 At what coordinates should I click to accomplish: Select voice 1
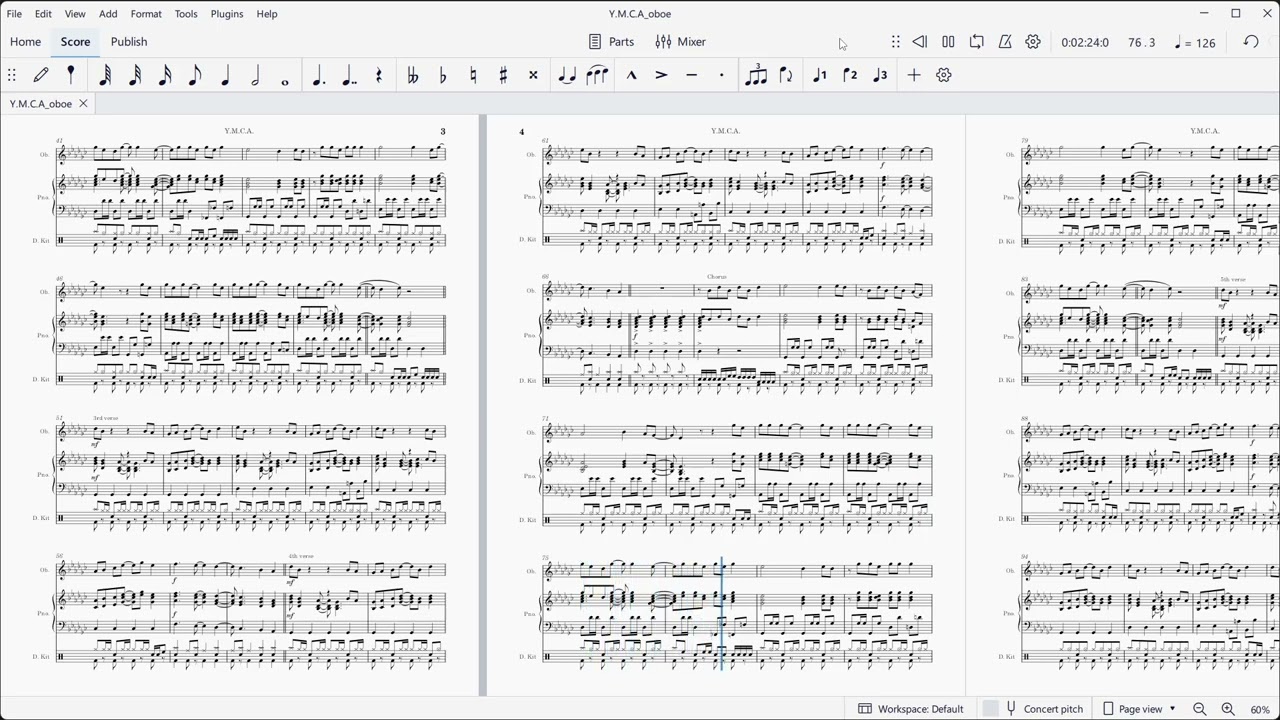(820, 75)
